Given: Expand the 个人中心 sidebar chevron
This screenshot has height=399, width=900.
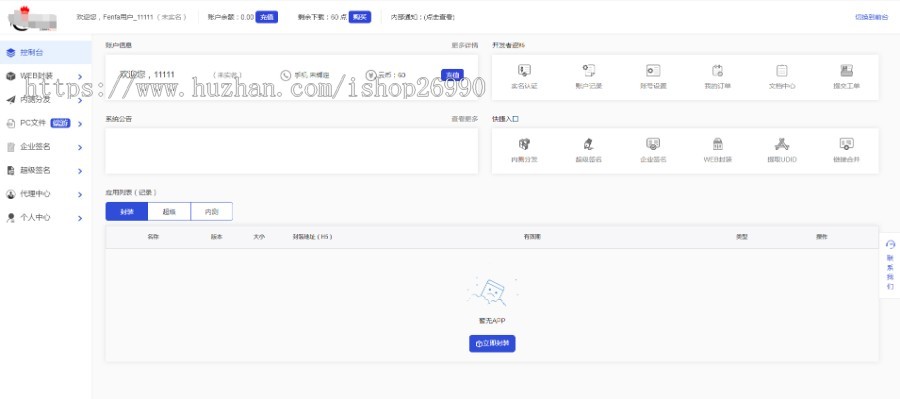Looking at the screenshot, I should pos(80,218).
